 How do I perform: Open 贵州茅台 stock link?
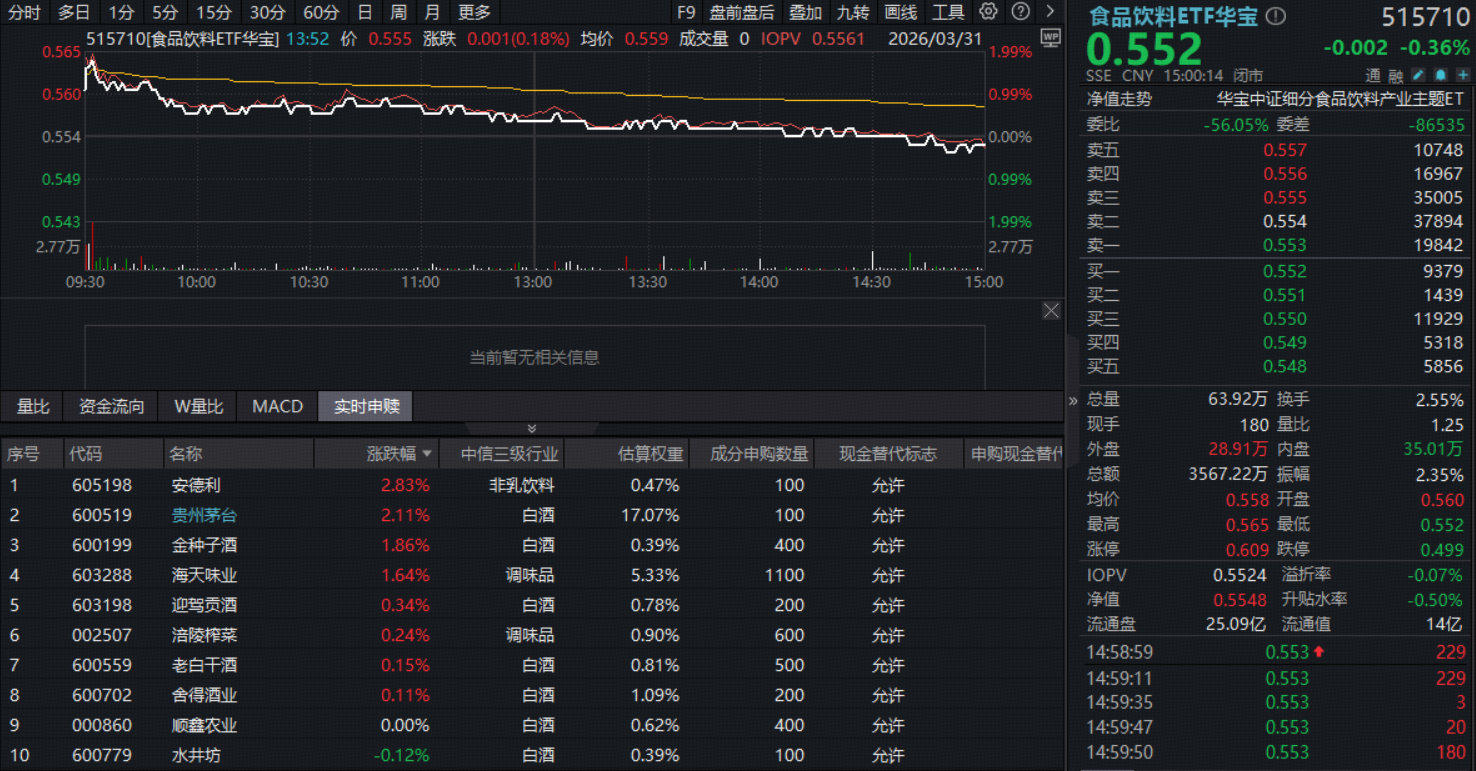pos(204,515)
